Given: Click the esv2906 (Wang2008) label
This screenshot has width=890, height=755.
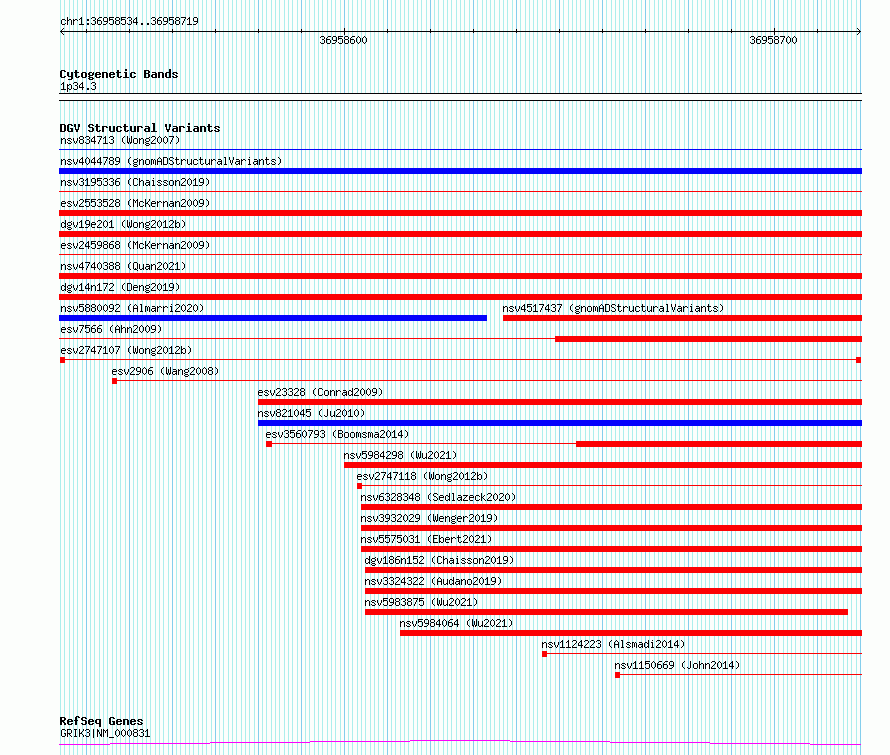Looking at the screenshot, I should pyautogui.click(x=165, y=371).
